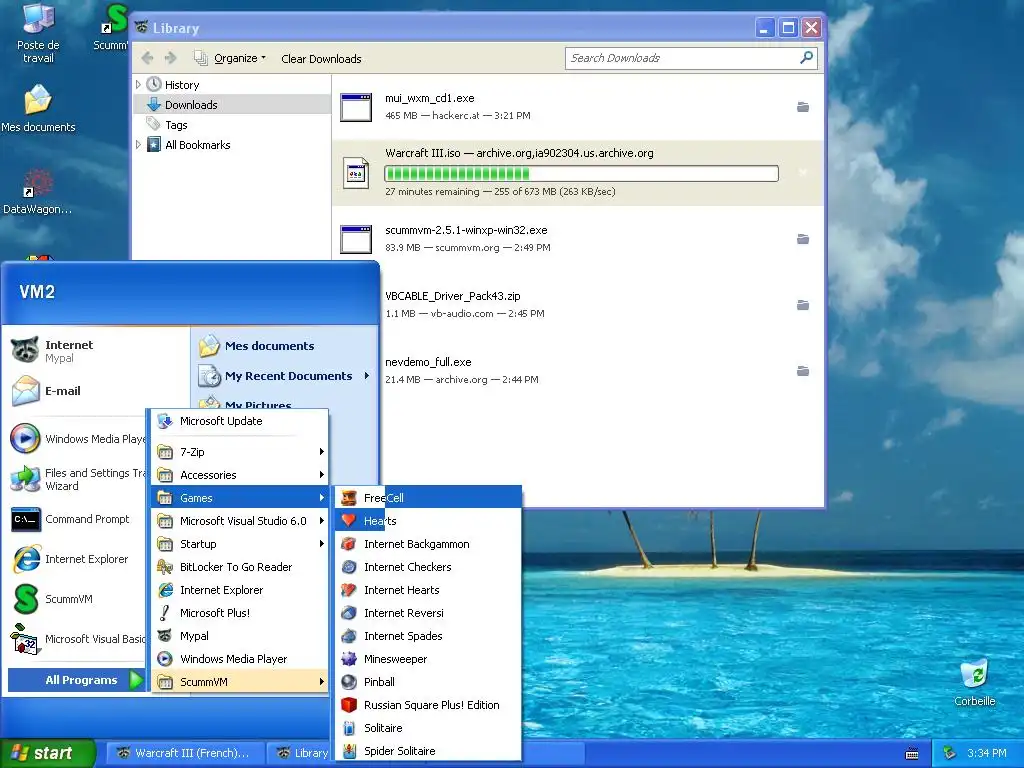Click Mypal raccoon icon in All Programs list
Viewport: 1024px width, 768px height.
coord(165,635)
